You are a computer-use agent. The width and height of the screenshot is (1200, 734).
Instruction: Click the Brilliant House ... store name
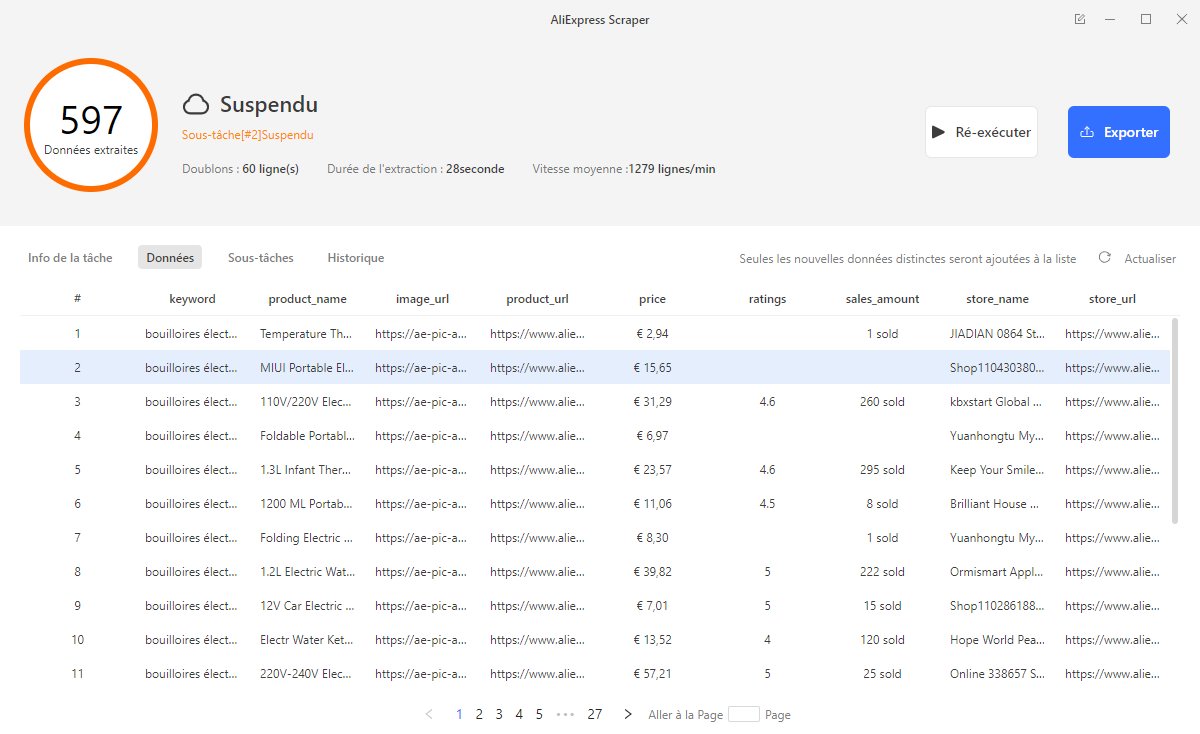click(997, 504)
